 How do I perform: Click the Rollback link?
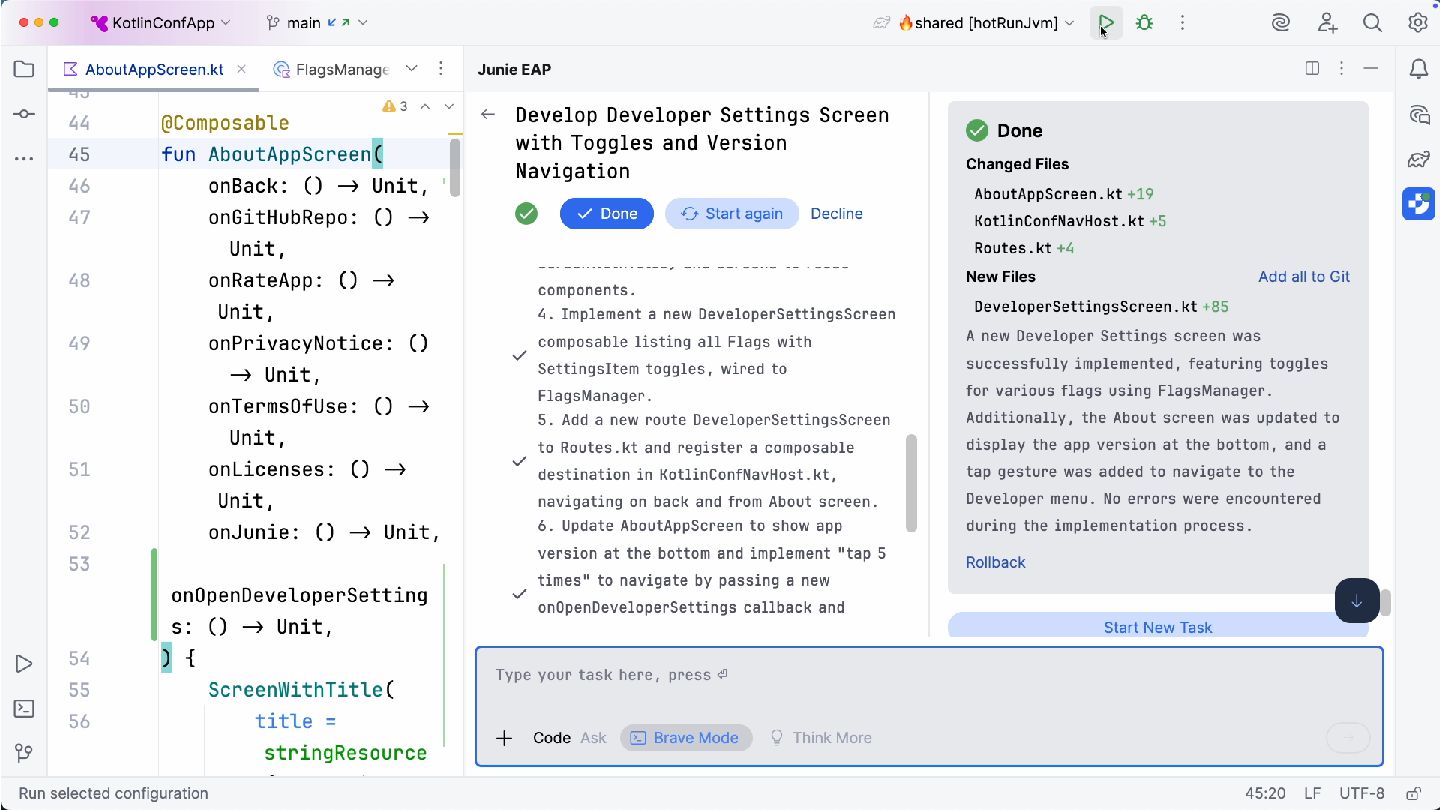996,562
